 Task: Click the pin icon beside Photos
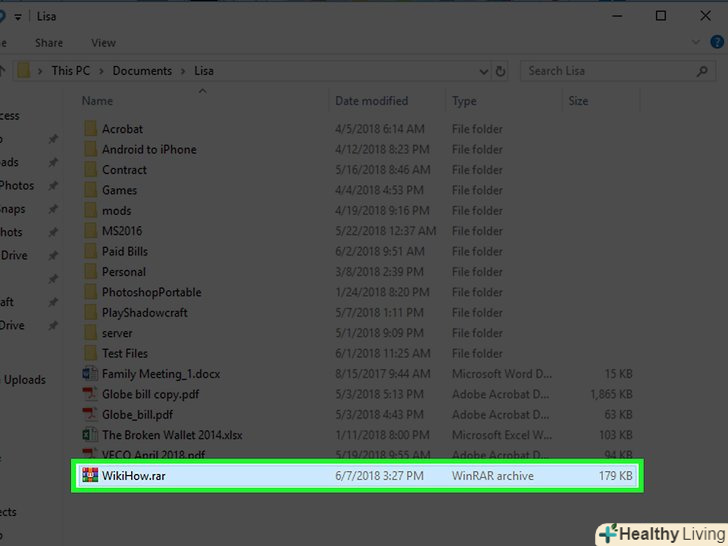(53, 186)
